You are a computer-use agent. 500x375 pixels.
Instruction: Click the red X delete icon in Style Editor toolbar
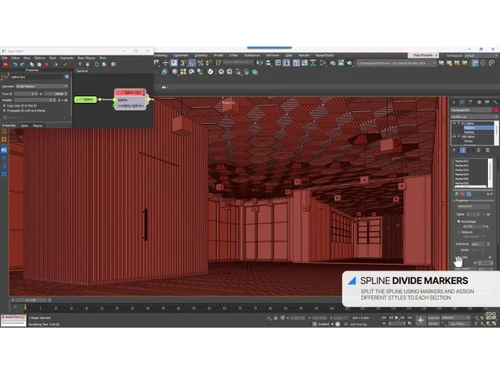pos(47,64)
